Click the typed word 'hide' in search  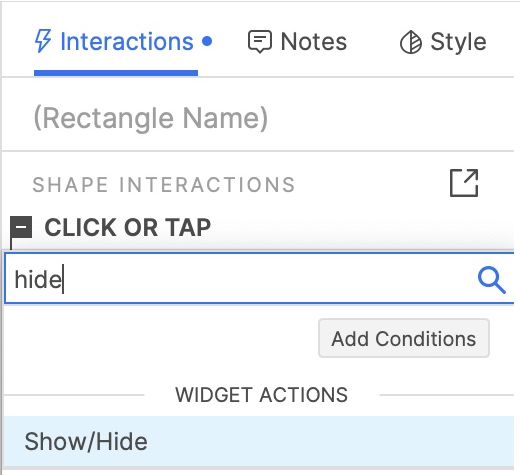coord(38,279)
